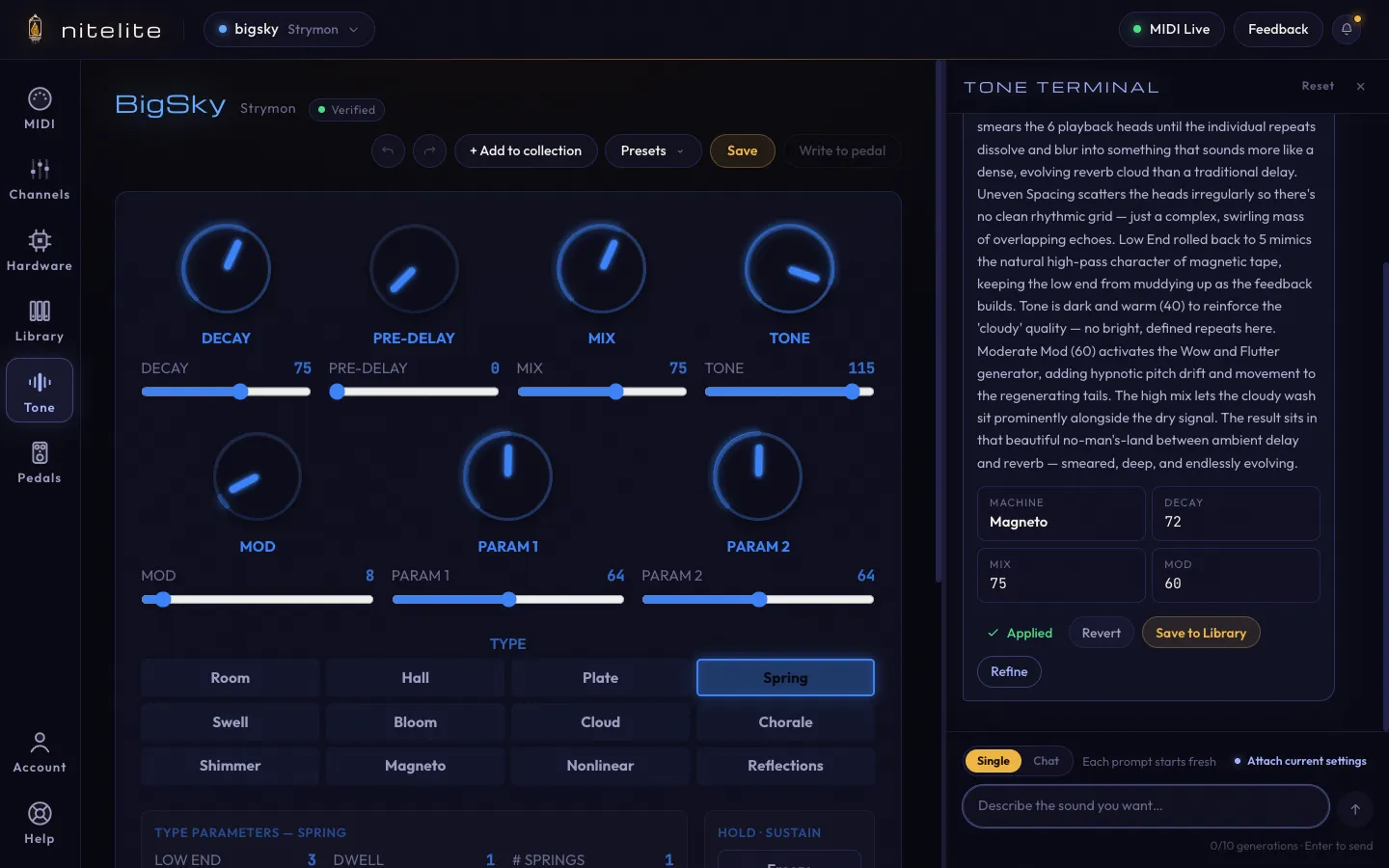Click Add to collection
Screen dimensions: 1389x868
(526, 150)
